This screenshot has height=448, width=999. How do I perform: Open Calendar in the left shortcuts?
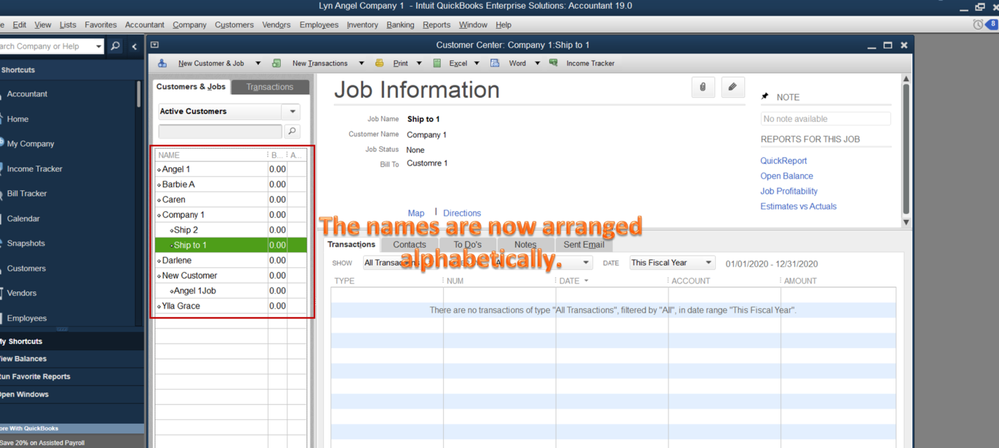(23, 219)
